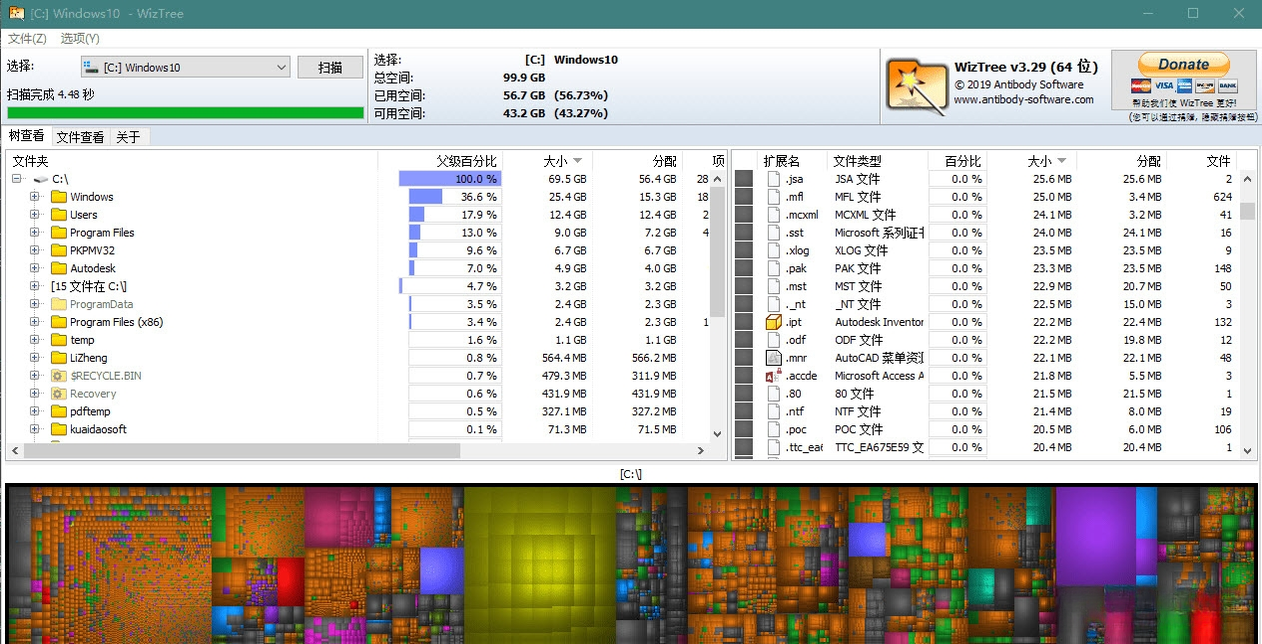
Task: Click the .sst certificate file icon
Action: coord(773,233)
